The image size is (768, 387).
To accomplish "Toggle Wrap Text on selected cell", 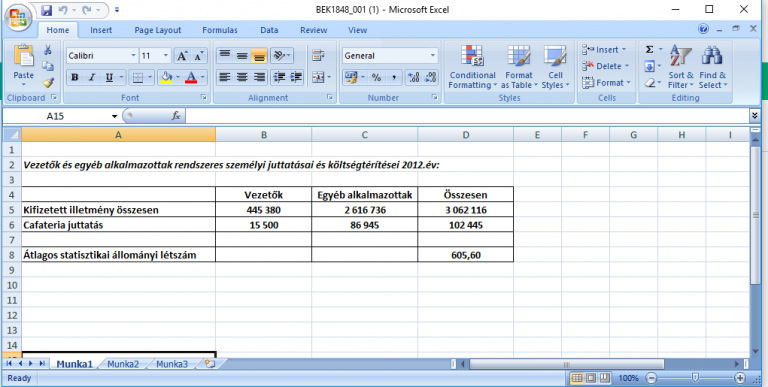I will pyautogui.click(x=318, y=55).
